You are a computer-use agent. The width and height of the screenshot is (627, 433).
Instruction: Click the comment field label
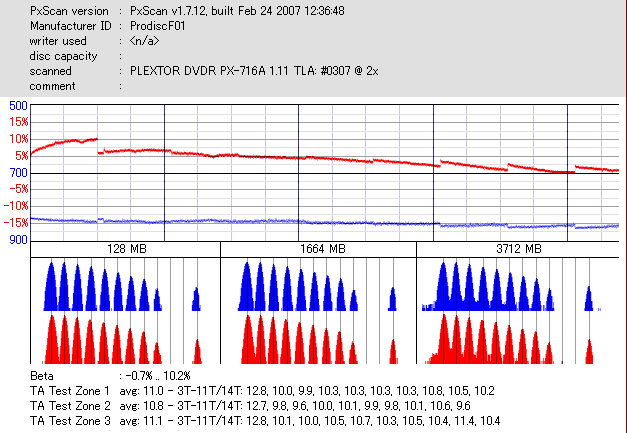tap(52, 86)
